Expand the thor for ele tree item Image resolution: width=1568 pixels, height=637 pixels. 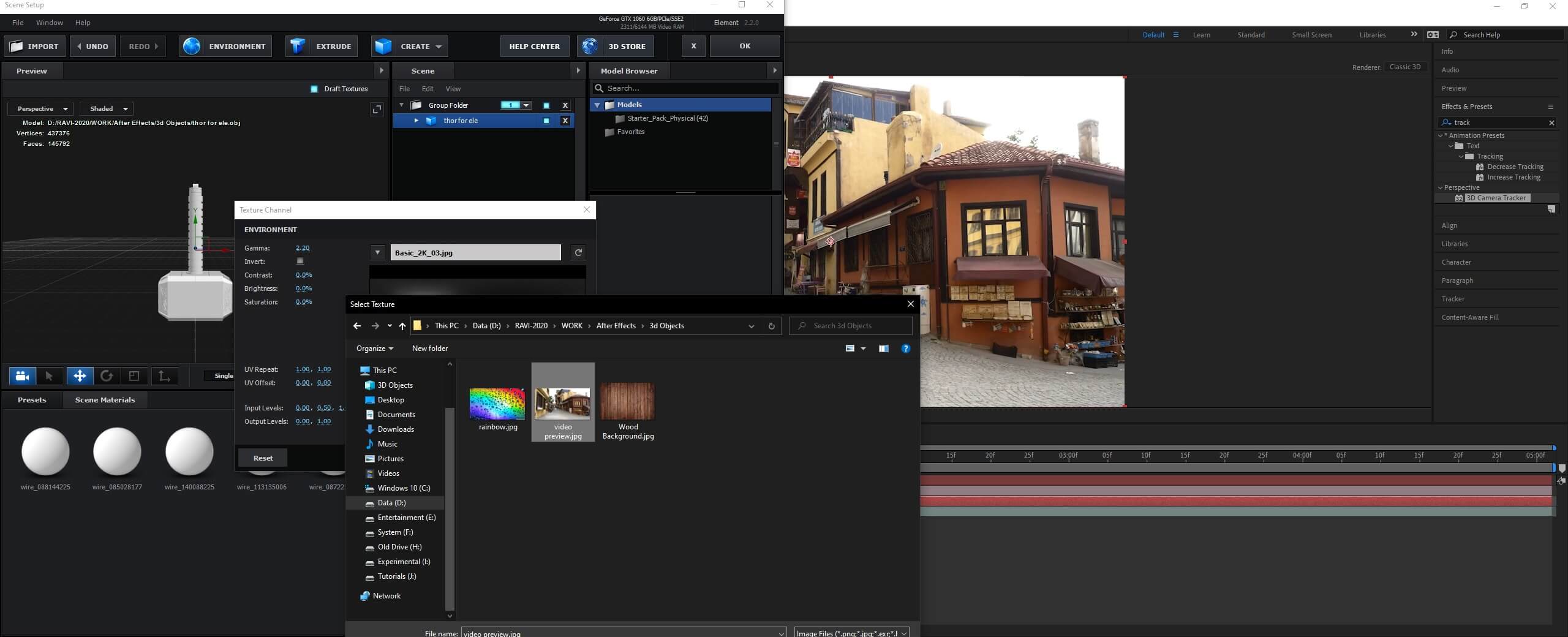coord(416,121)
